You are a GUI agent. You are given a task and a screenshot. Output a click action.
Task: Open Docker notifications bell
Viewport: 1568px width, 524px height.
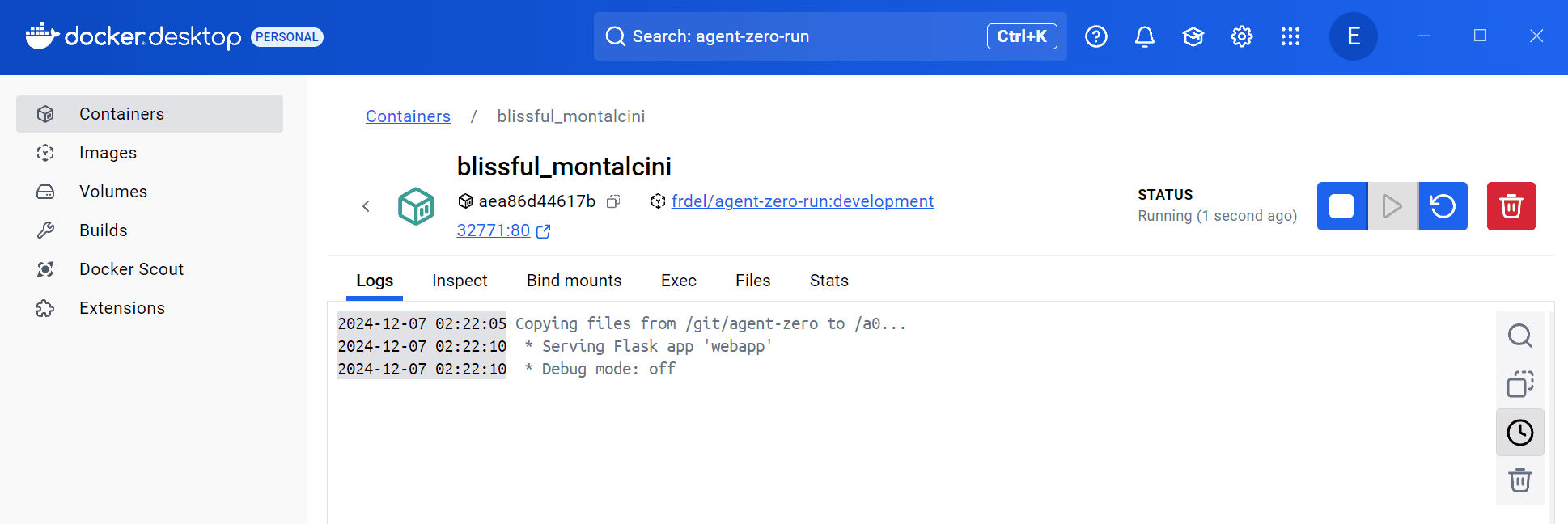point(1144,36)
